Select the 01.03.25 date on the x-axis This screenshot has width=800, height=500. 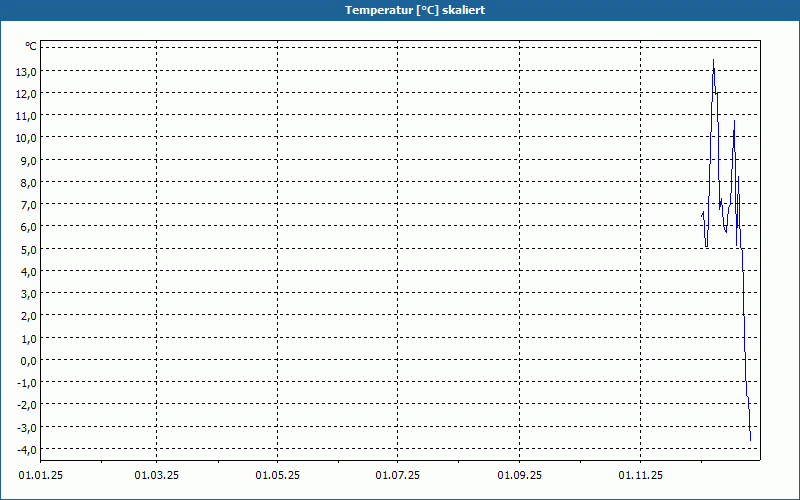[156, 473]
